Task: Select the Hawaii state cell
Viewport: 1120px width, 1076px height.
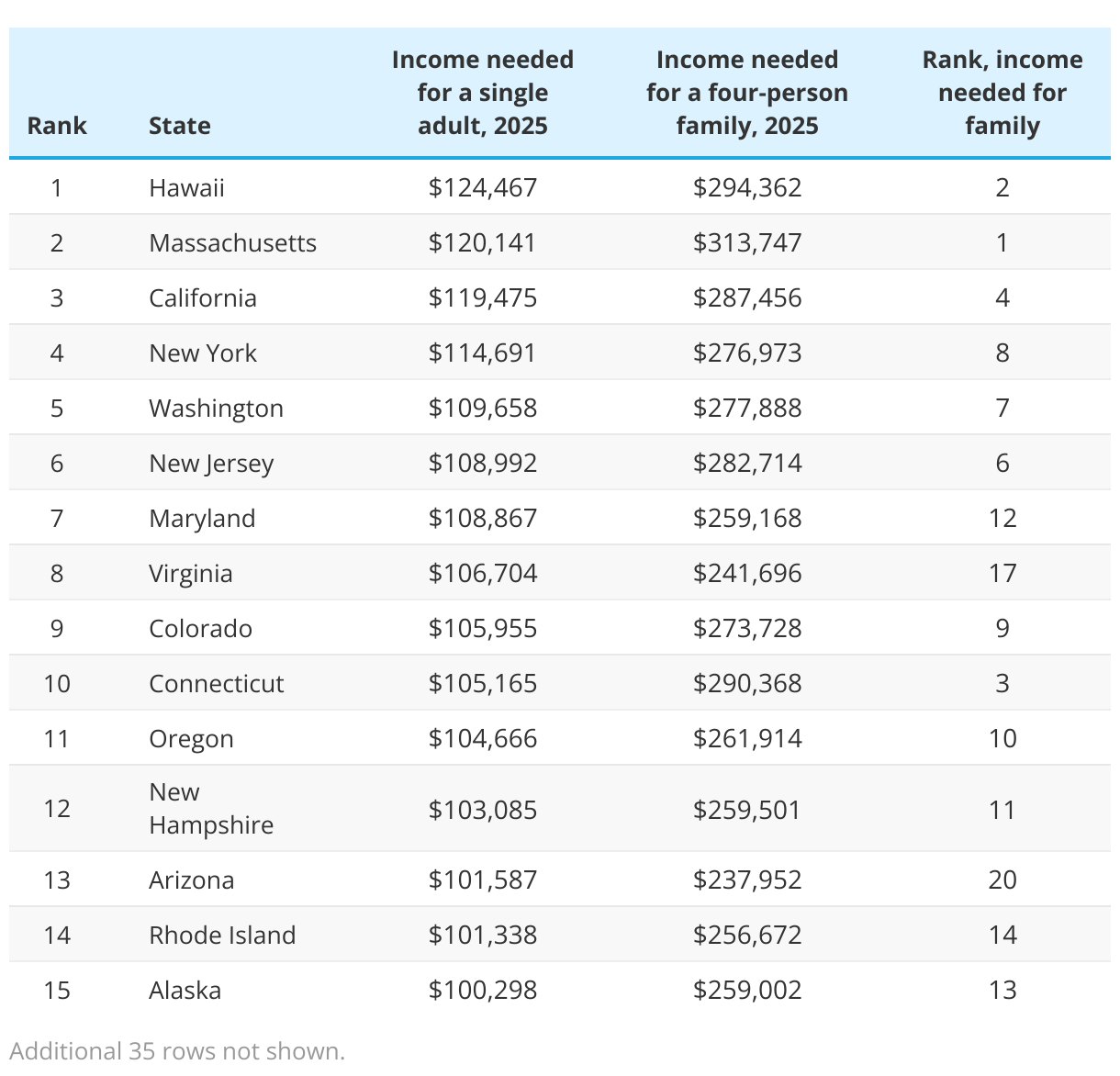Action: [x=186, y=187]
